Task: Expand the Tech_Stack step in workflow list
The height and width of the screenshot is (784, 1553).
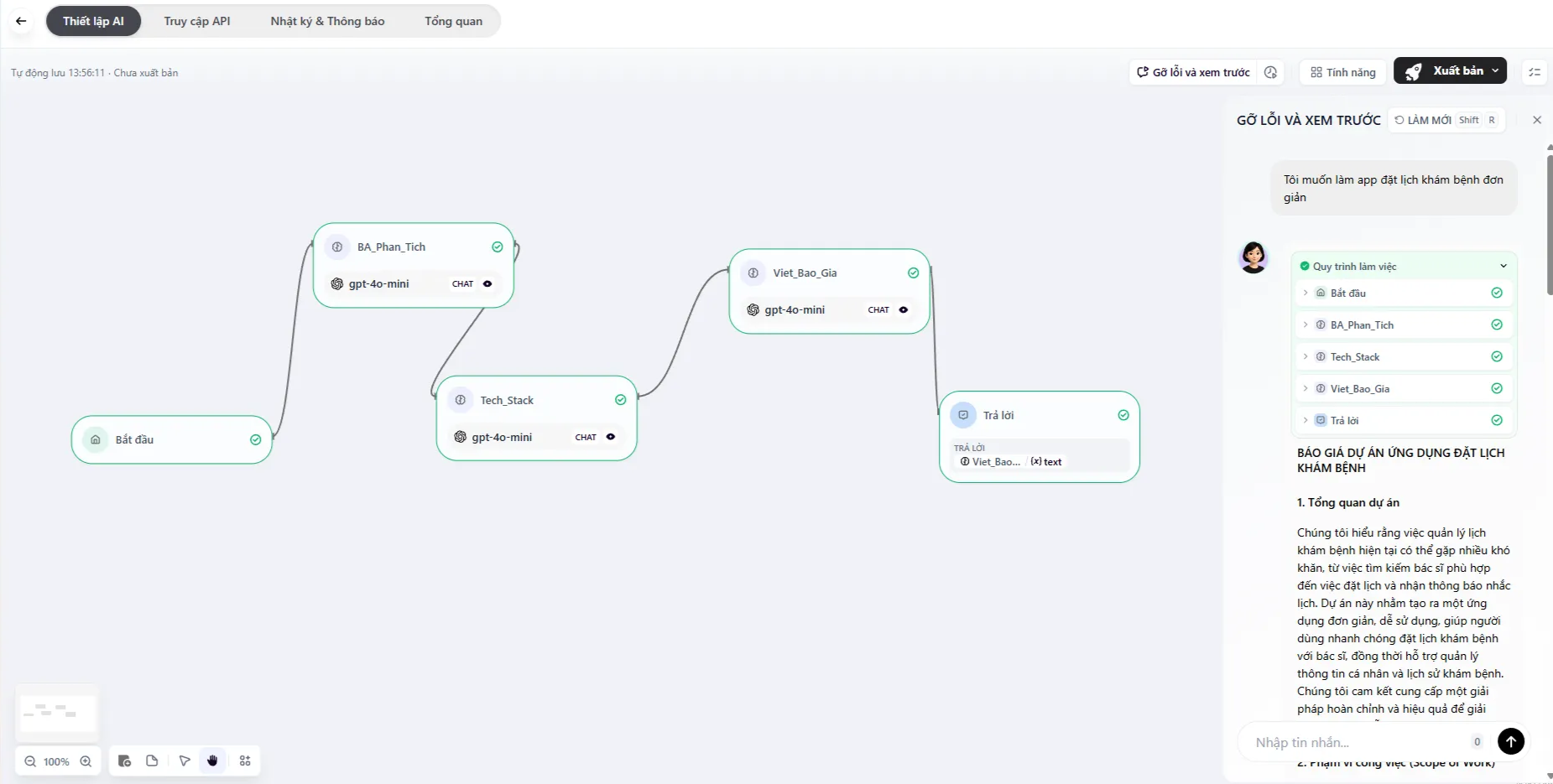Action: [1305, 356]
